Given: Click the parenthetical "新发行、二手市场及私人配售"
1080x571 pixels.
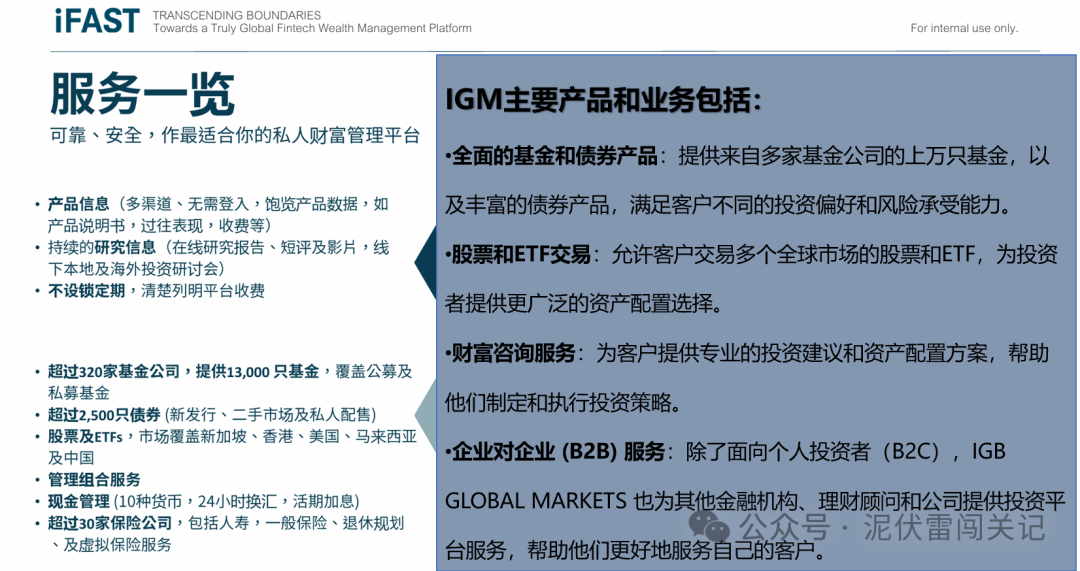Looking at the screenshot, I should pyautogui.click(x=271, y=415).
